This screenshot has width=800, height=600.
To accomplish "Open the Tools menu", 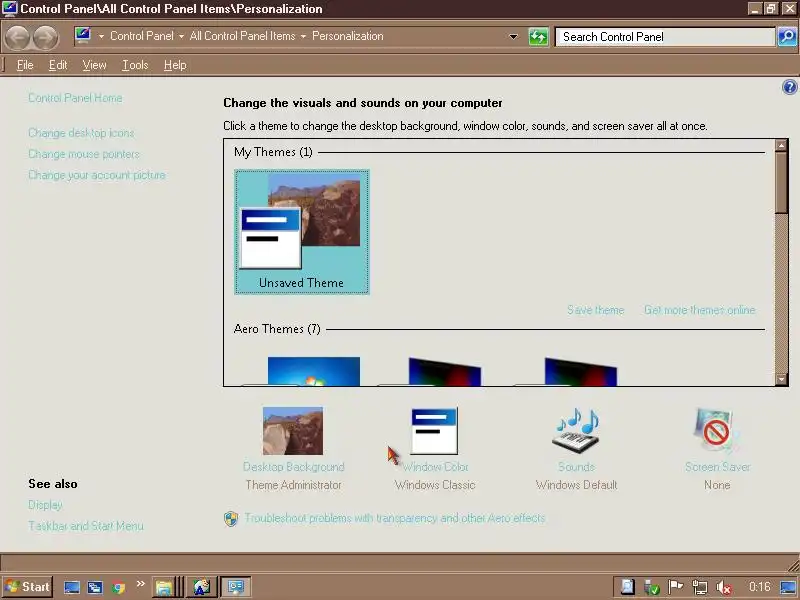I will tap(135, 65).
